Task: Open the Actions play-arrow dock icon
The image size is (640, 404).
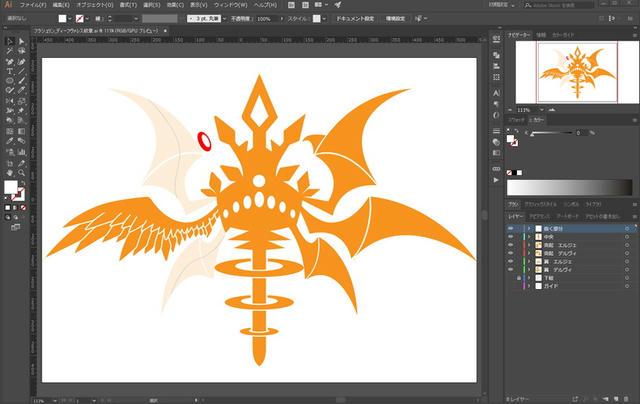Action: click(496, 180)
